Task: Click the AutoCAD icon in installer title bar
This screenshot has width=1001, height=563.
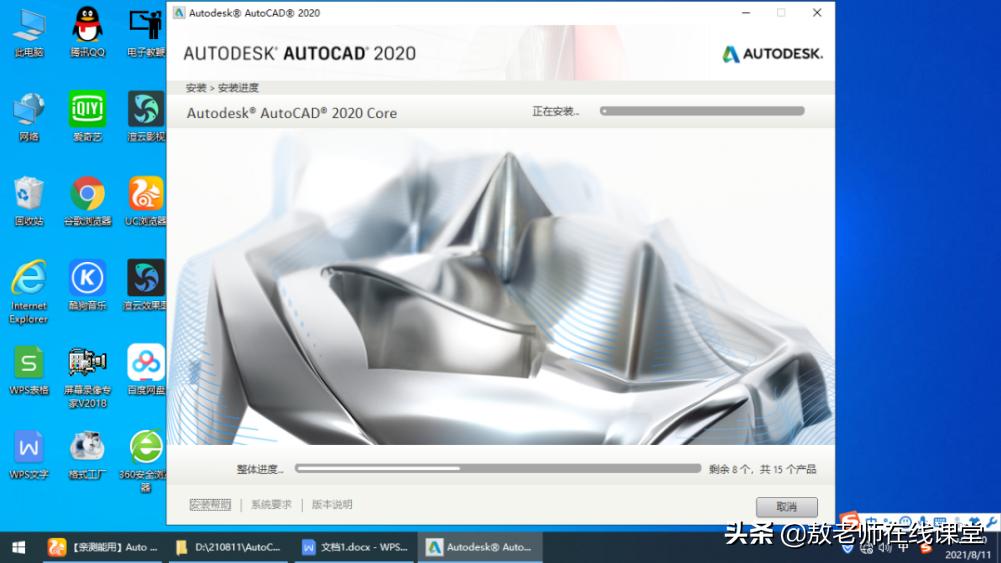Action: click(x=179, y=13)
